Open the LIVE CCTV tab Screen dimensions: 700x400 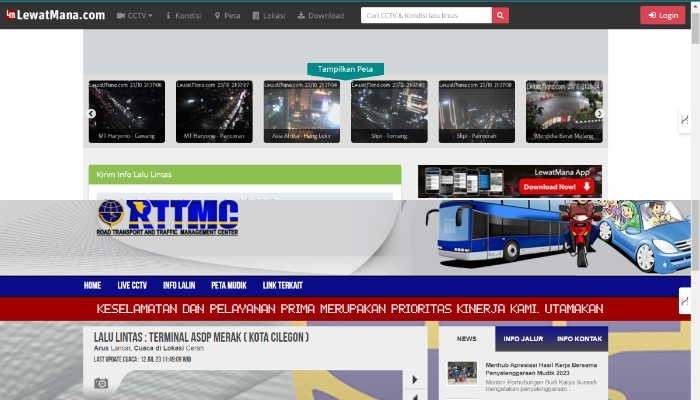[x=132, y=286]
